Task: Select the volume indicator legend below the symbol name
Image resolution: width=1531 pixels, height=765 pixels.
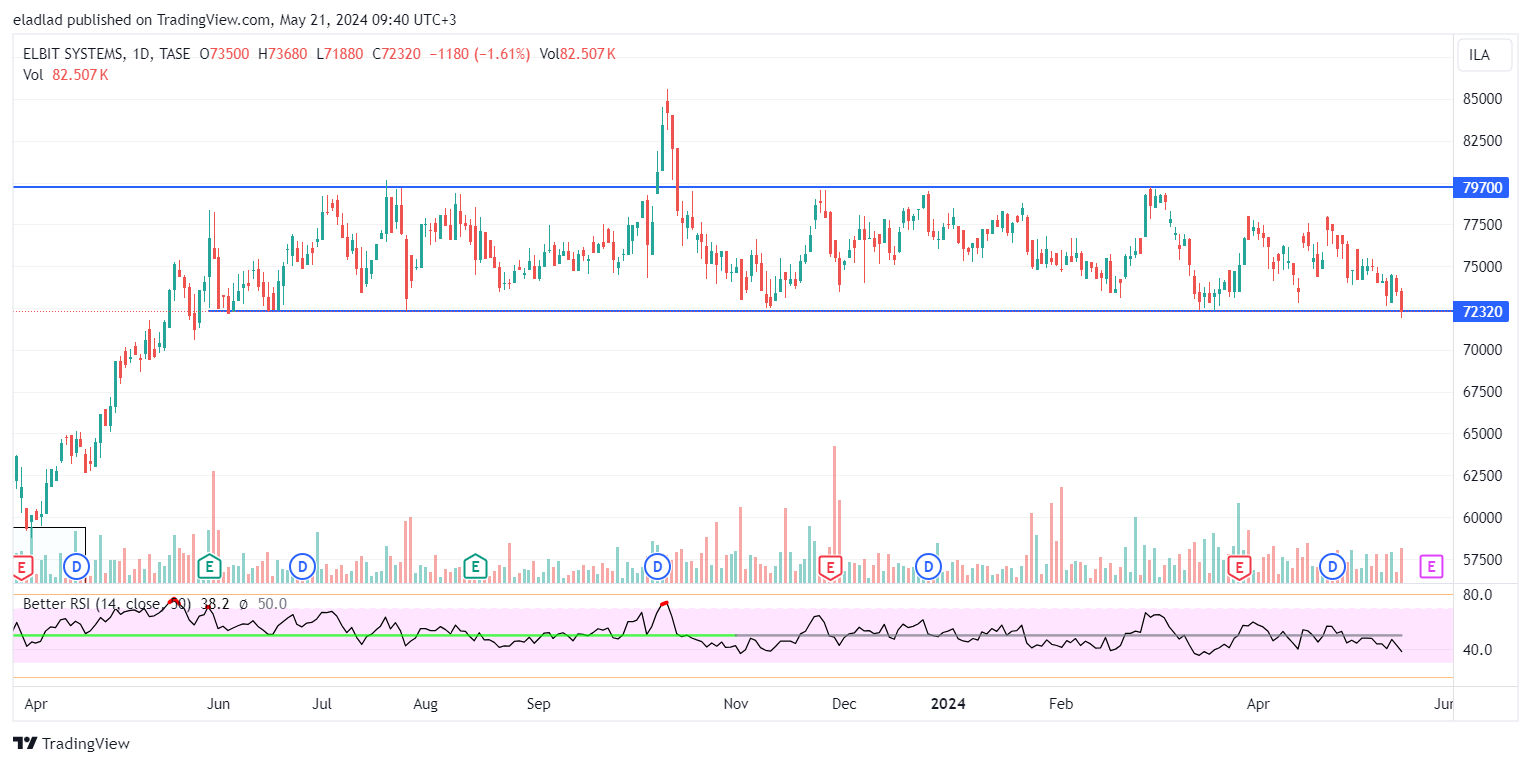Action: pyautogui.click(x=66, y=75)
